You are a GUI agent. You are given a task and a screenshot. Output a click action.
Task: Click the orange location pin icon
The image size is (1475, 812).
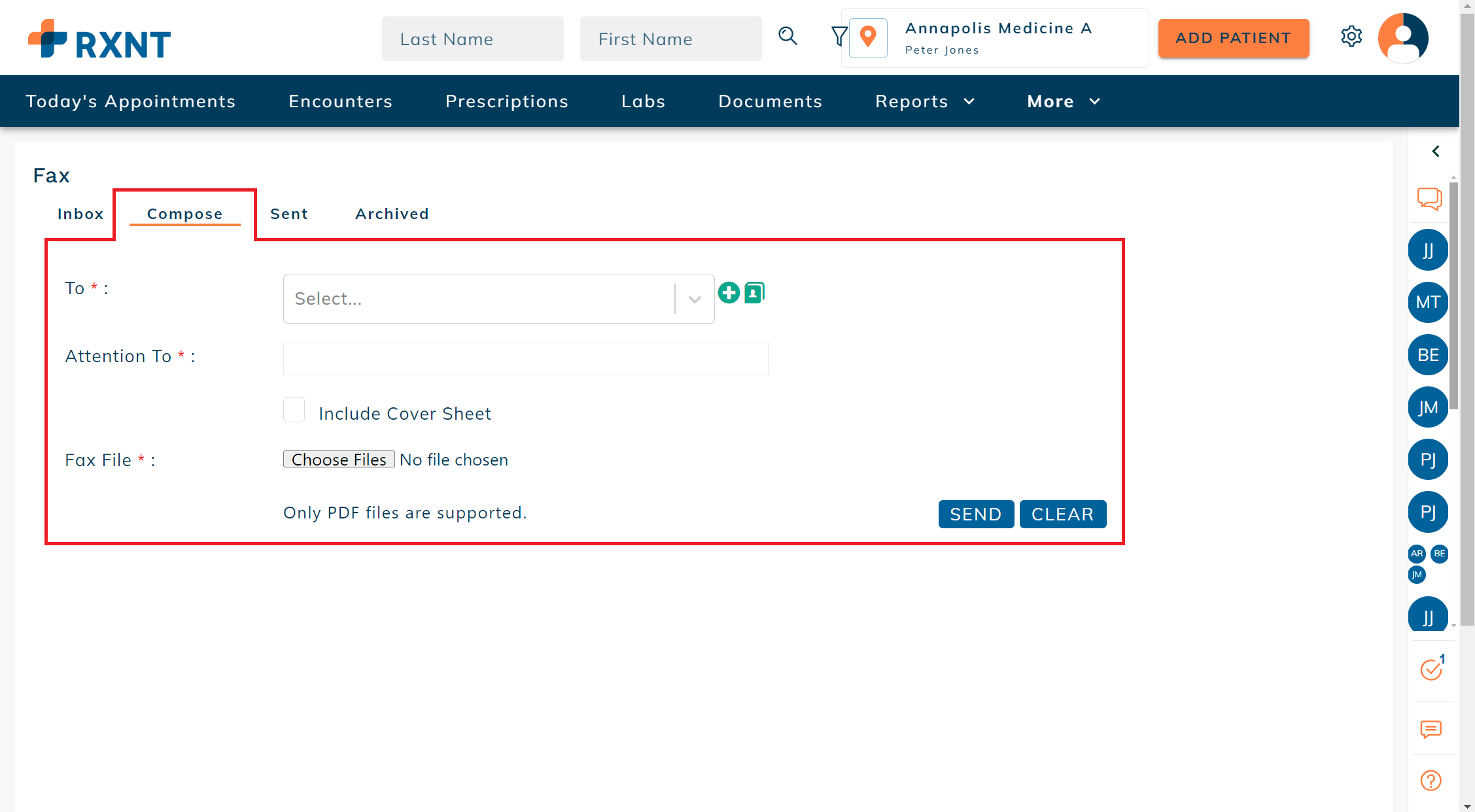868,37
